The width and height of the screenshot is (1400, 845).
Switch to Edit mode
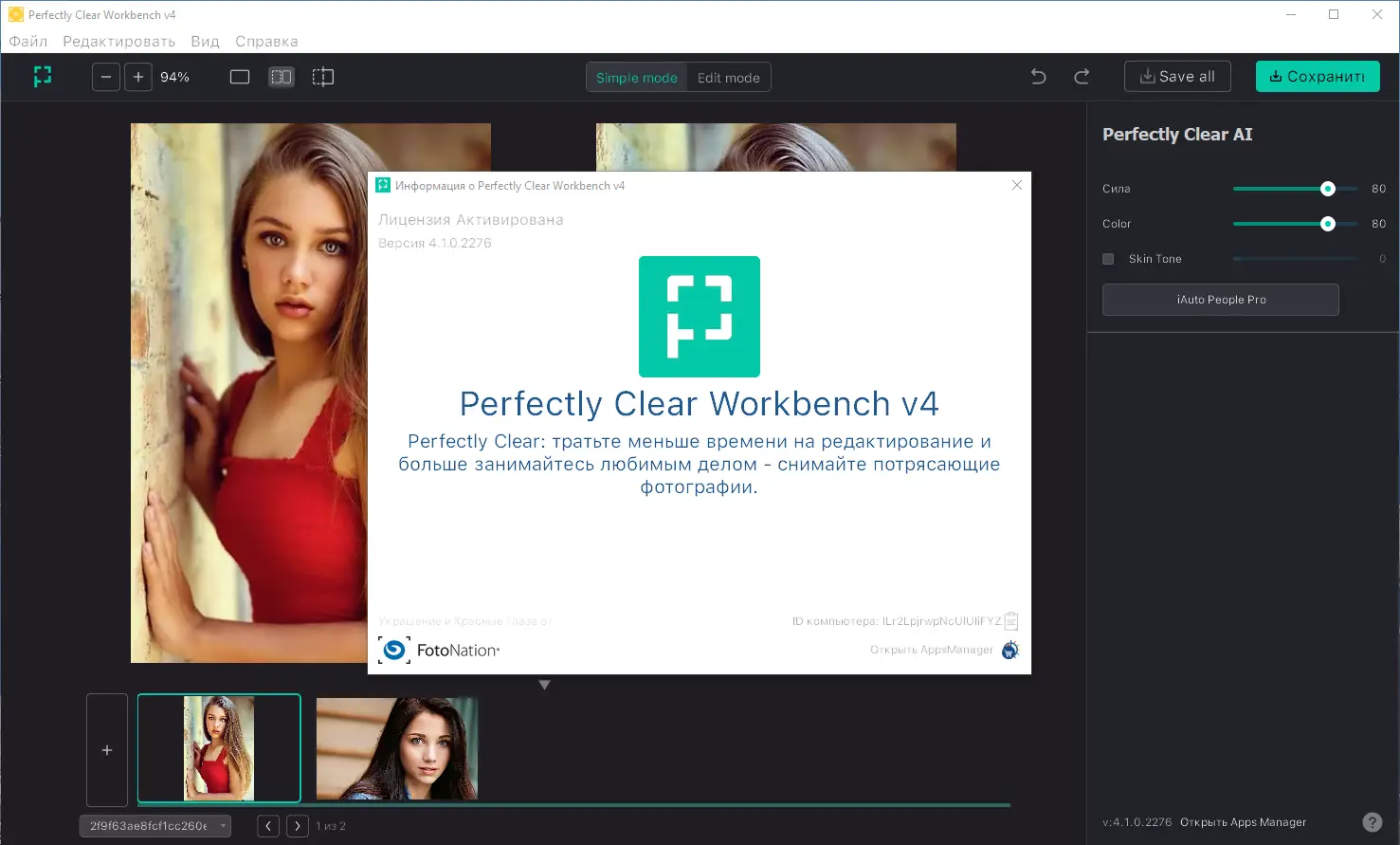pyautogui.click(x=728, y=77)
